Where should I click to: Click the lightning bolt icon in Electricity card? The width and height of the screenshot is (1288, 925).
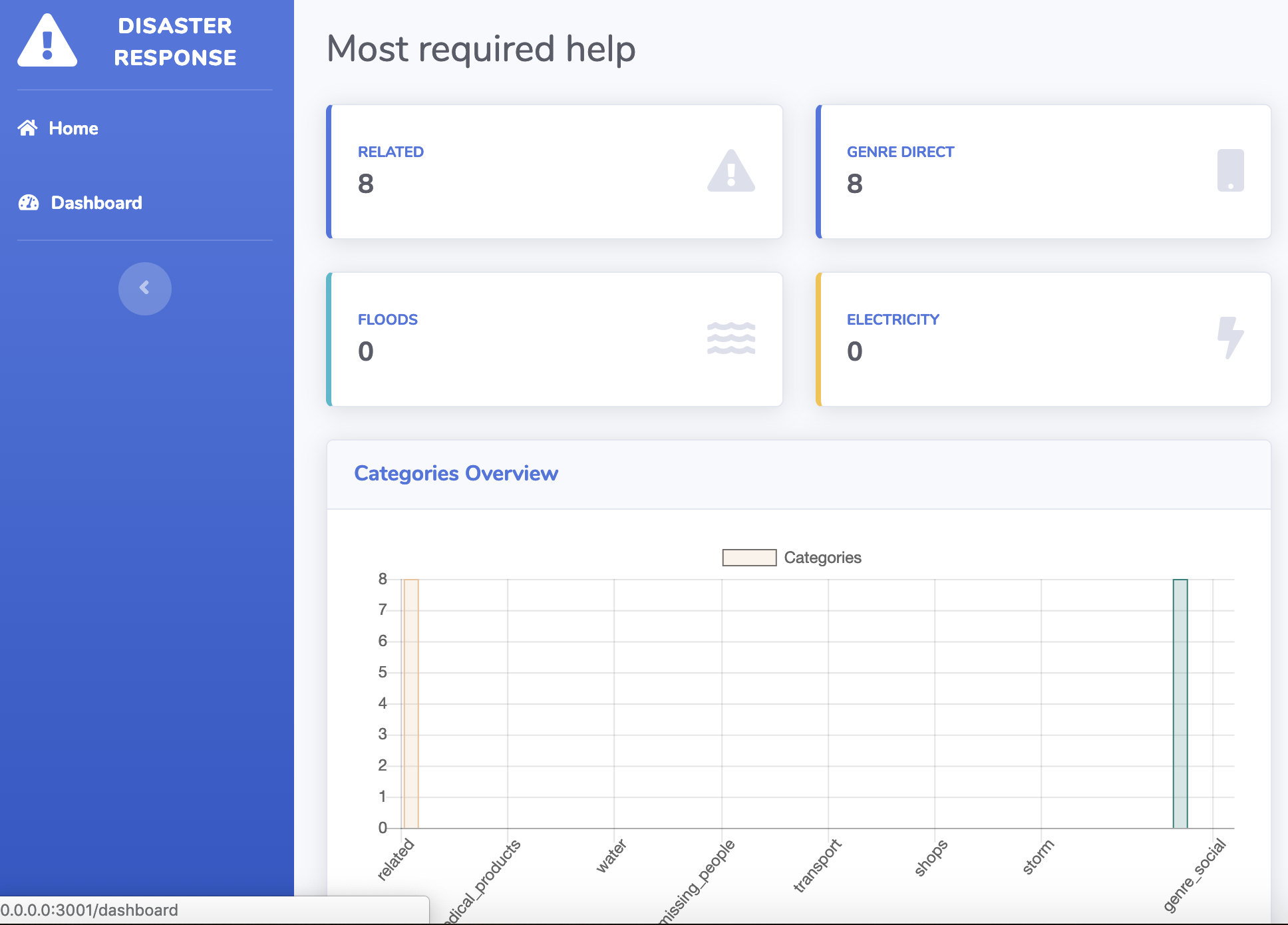[x=1230, y=338]
